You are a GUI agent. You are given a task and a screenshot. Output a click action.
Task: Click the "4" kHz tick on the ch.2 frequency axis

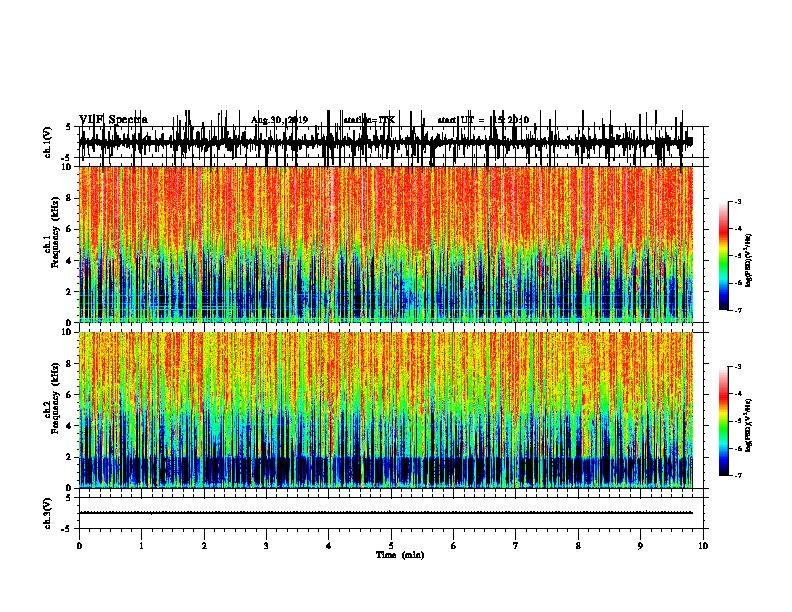[x=70, y=426]
